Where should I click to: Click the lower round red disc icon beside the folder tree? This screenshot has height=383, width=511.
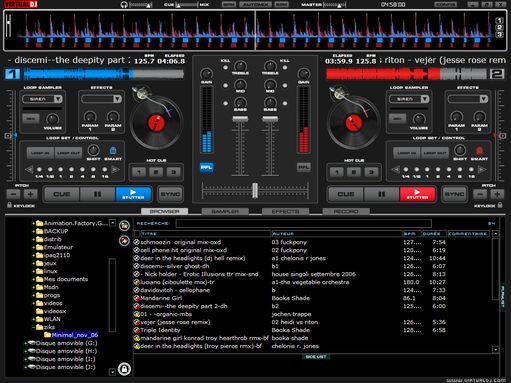coord(124,240)
